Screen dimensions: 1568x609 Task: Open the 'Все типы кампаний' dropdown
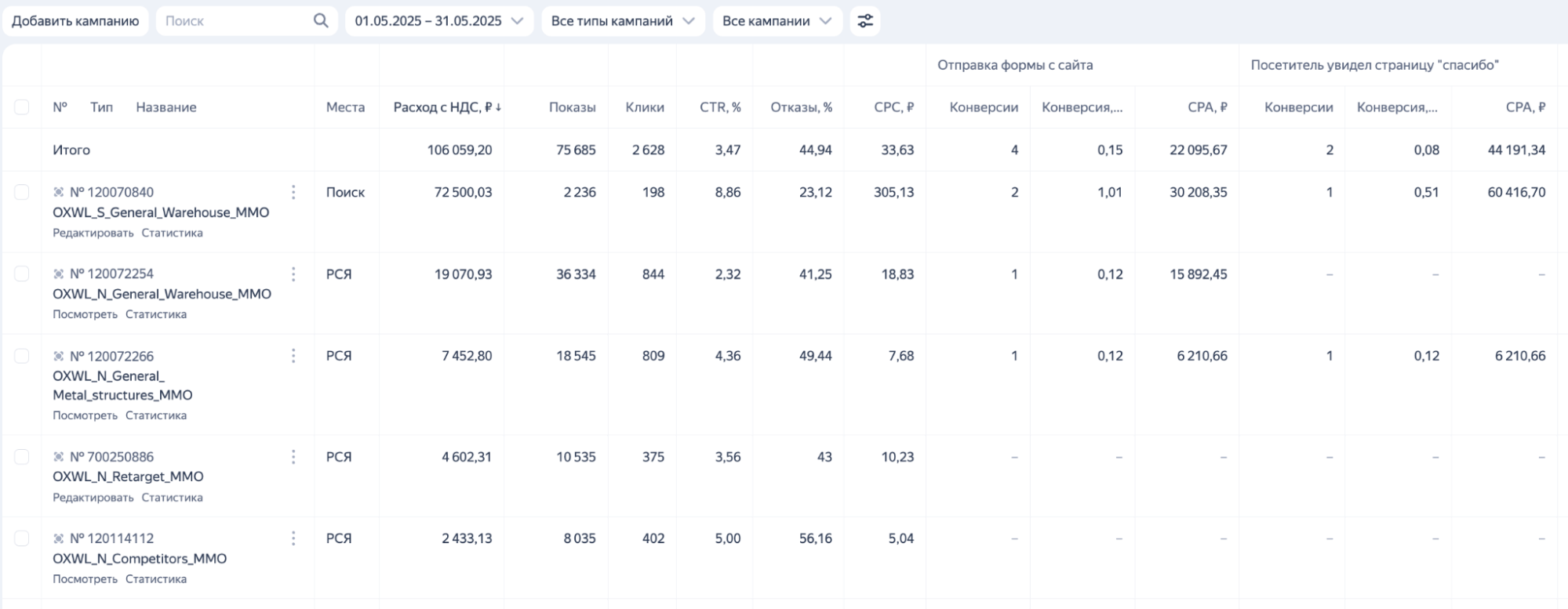pyautogui.click(x=623, y=21)
